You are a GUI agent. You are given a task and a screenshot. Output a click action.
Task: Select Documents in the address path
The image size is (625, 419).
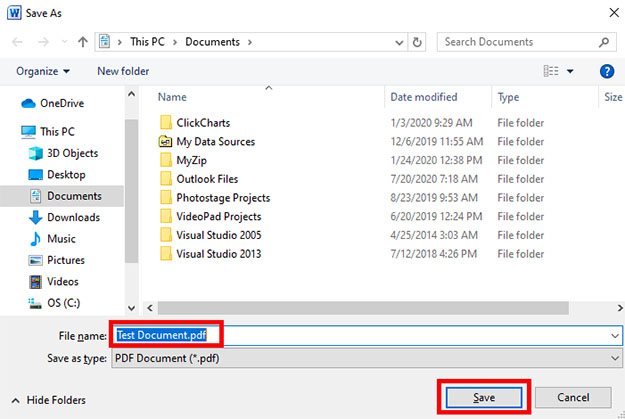[x=212, y=42]
